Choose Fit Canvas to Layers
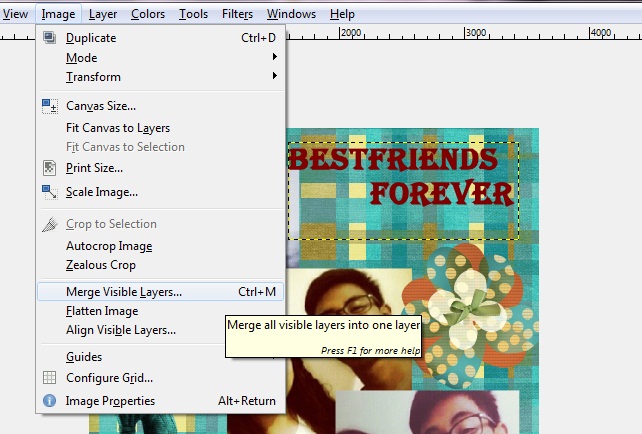Image resolution: width=642 pixels, height=434 pixels. 160,128
